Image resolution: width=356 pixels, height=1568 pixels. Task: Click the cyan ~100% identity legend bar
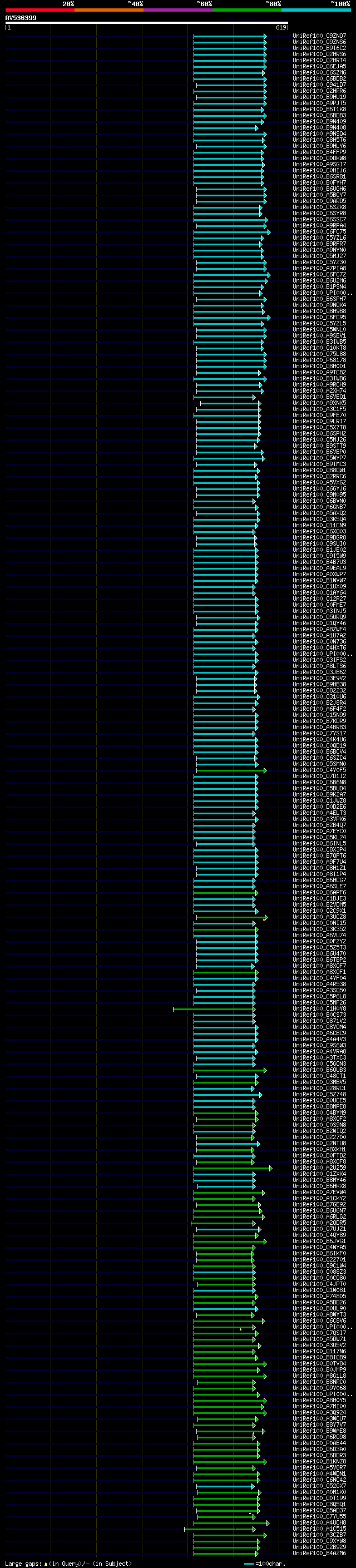tap(316, 10)
